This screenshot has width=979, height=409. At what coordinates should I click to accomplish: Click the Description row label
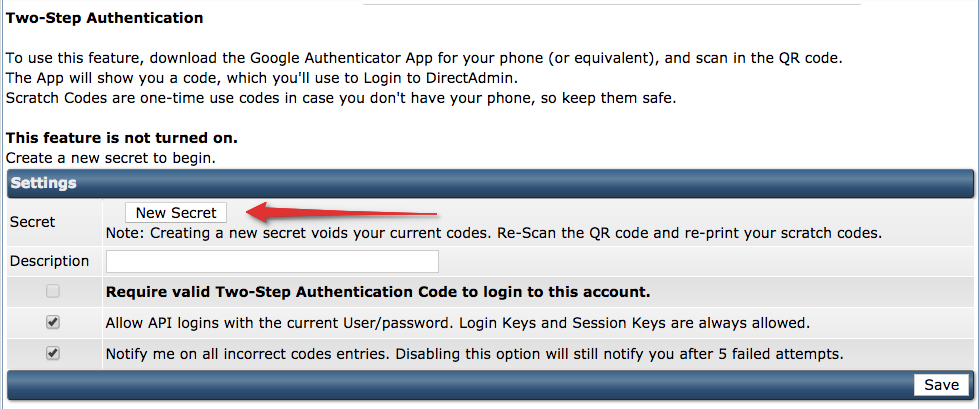click(49, 261)
